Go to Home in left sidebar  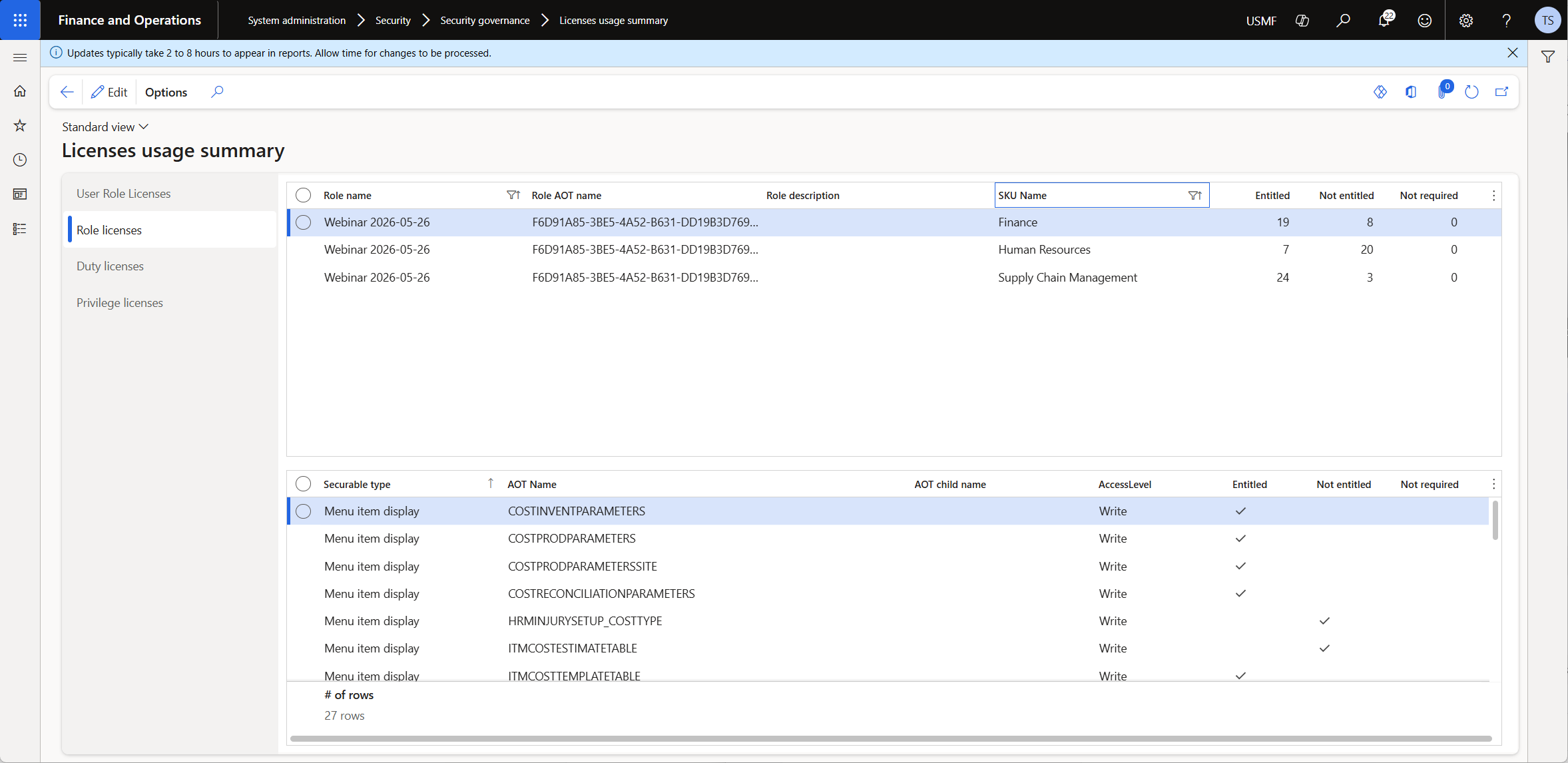(20, 91)
